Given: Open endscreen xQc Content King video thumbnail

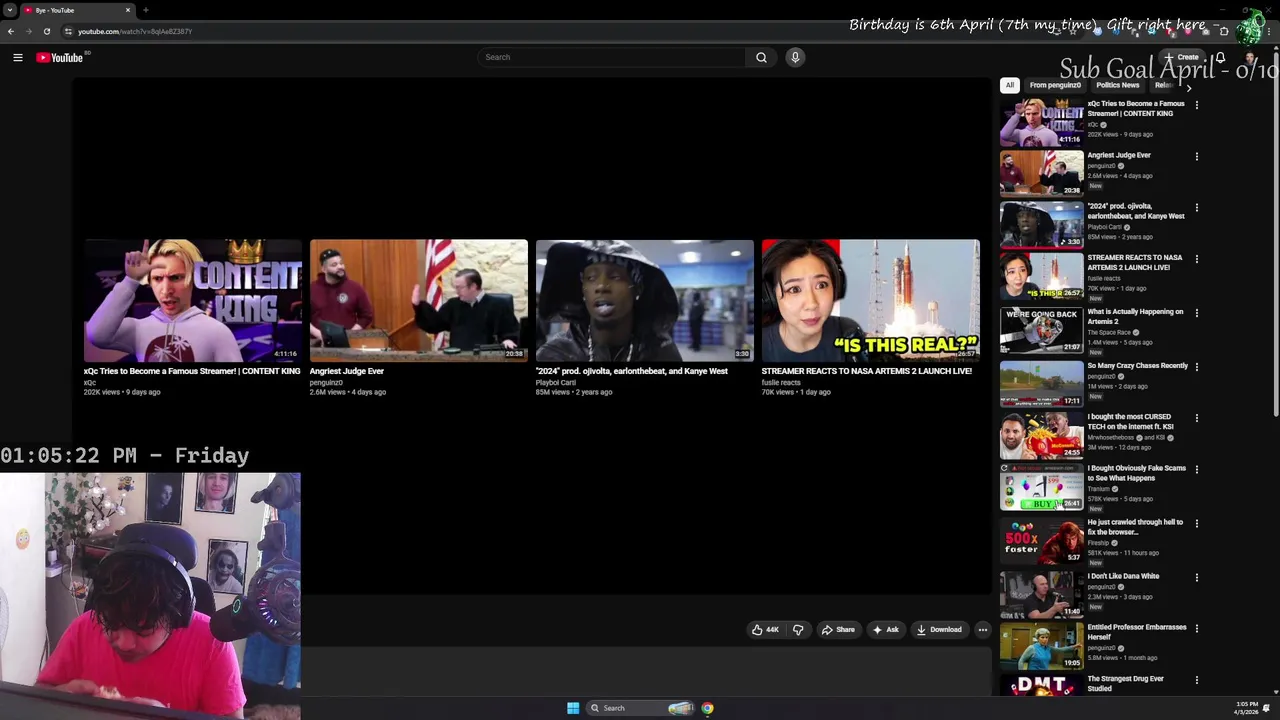Looking at the screenshot, I should (193, 300).
